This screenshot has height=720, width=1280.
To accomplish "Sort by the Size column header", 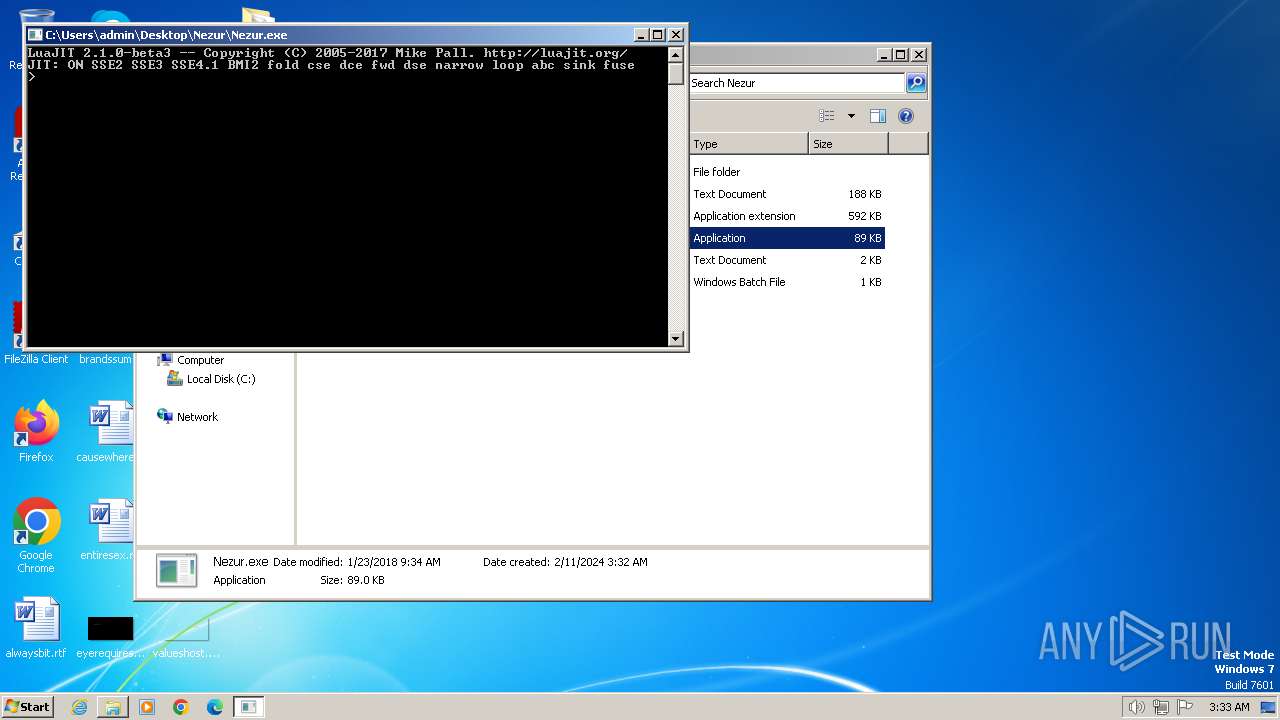I will click(848, 144).
